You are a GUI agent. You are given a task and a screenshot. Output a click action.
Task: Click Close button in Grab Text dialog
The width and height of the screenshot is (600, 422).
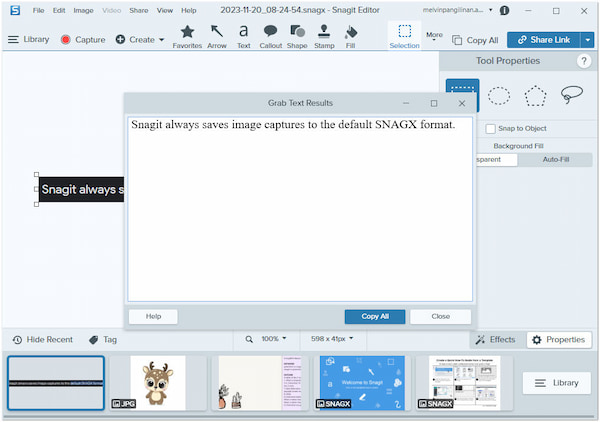[440, 317]
